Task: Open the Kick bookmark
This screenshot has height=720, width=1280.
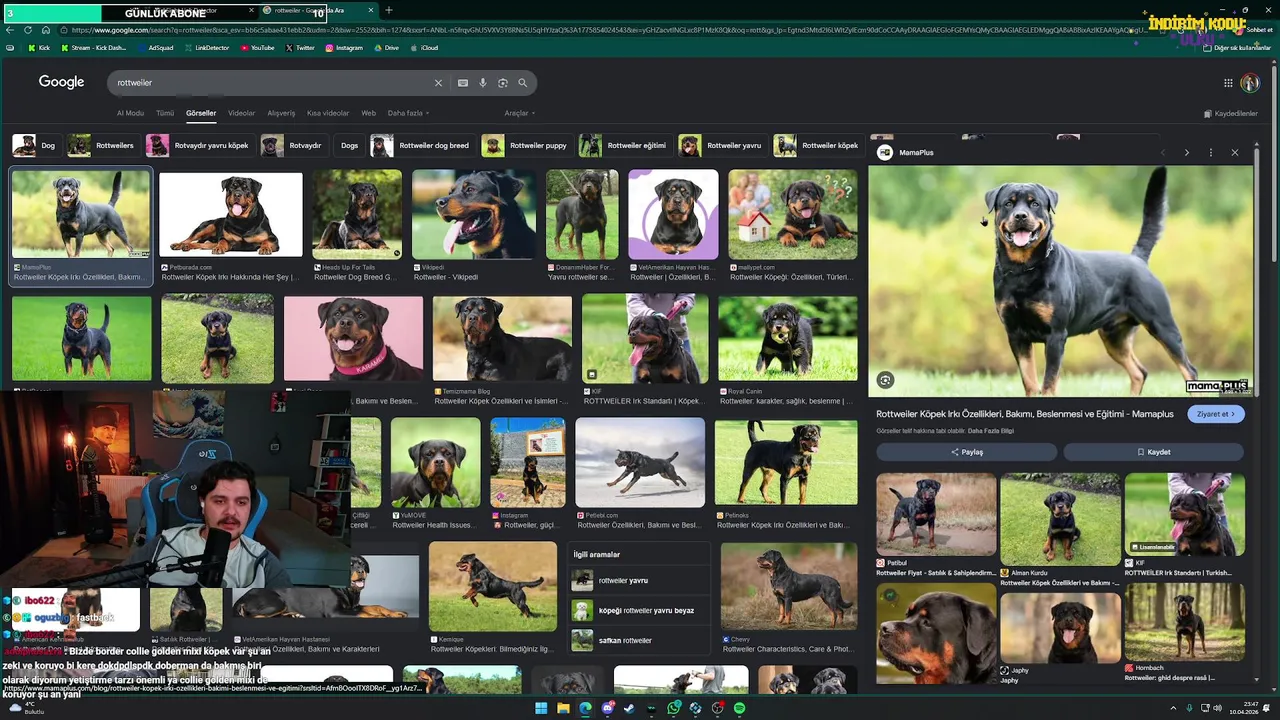Action: point(38,48)
